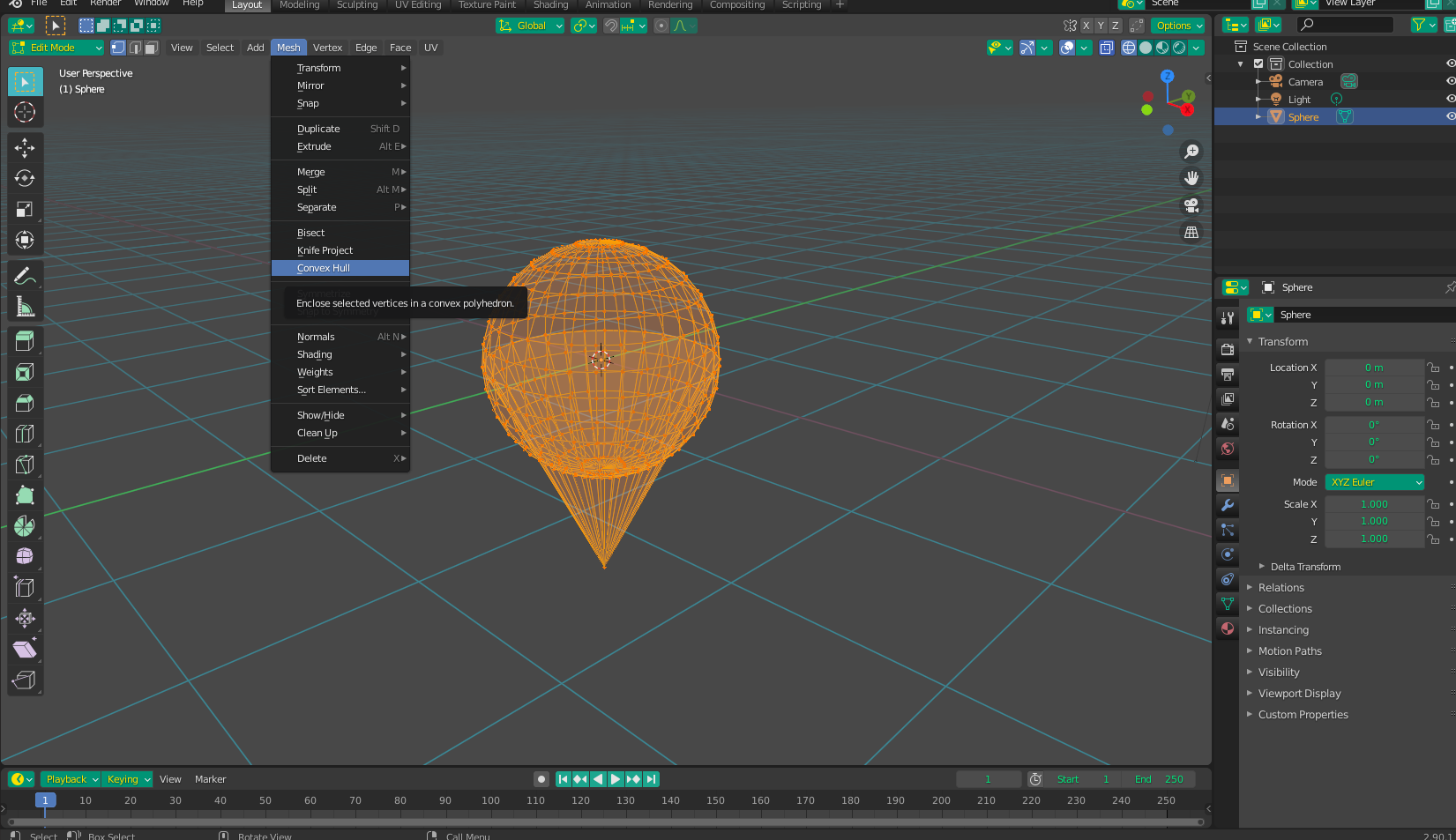The width and height of the screenshot is (1456, 840).
Task: Activate the Annotate pencil tool
Action: [x=25, y=275]
